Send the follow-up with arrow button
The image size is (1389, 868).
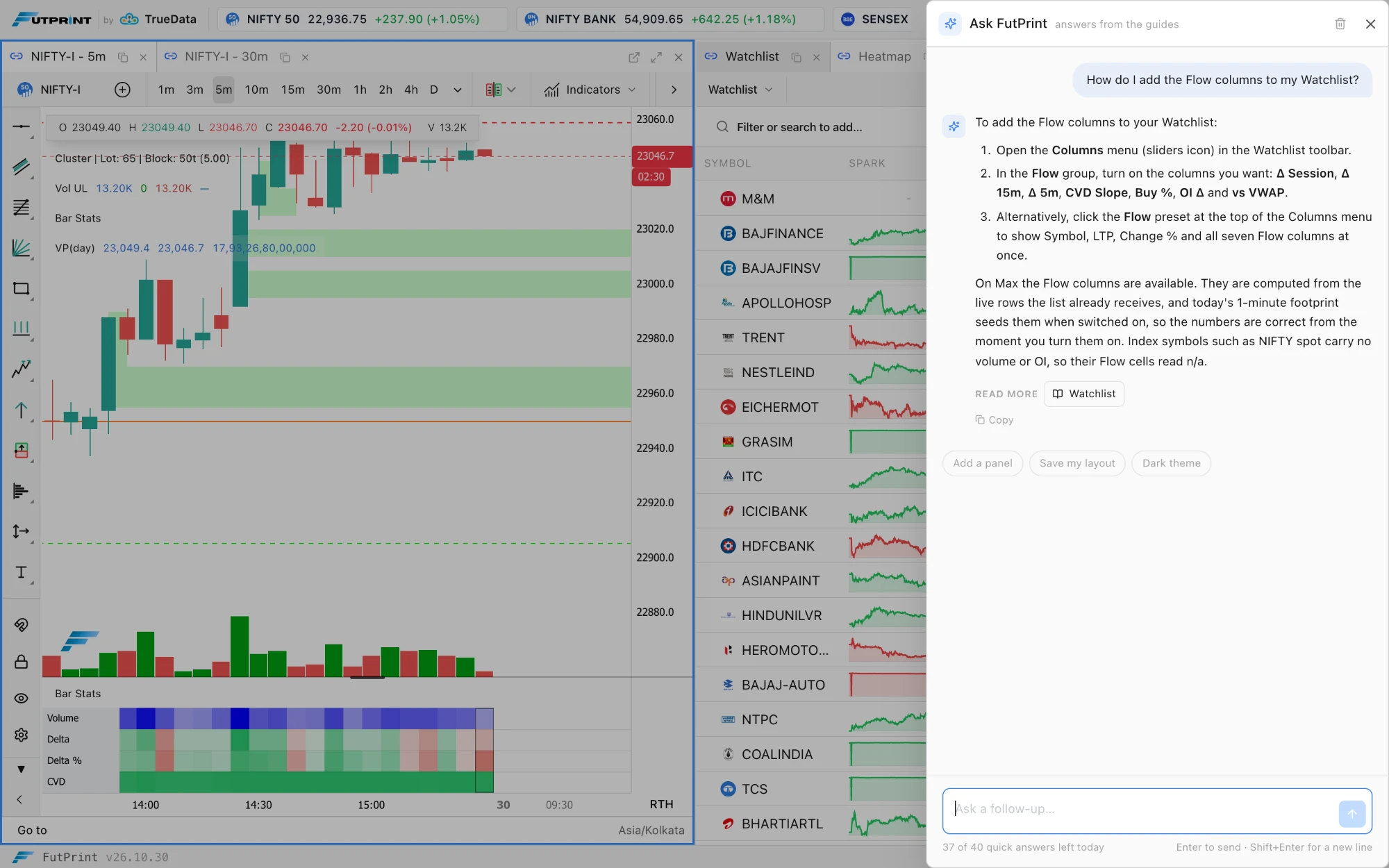(x=1351, y=814)
